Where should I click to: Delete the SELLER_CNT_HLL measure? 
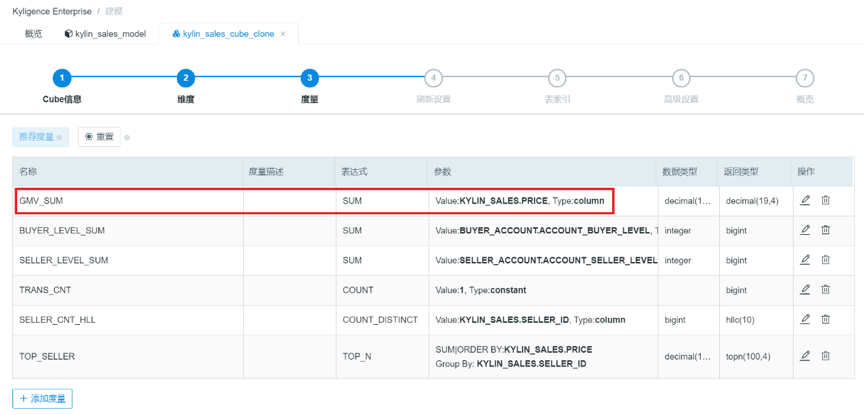[825, 320]
